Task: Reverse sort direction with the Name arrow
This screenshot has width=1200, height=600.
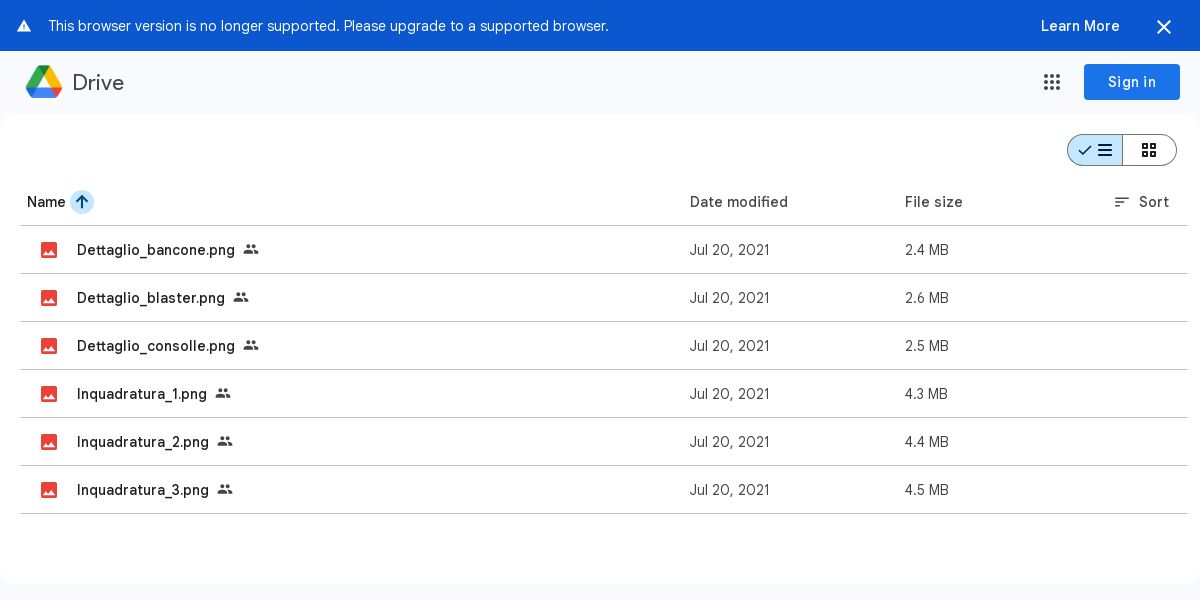Action: click(82, 202)
